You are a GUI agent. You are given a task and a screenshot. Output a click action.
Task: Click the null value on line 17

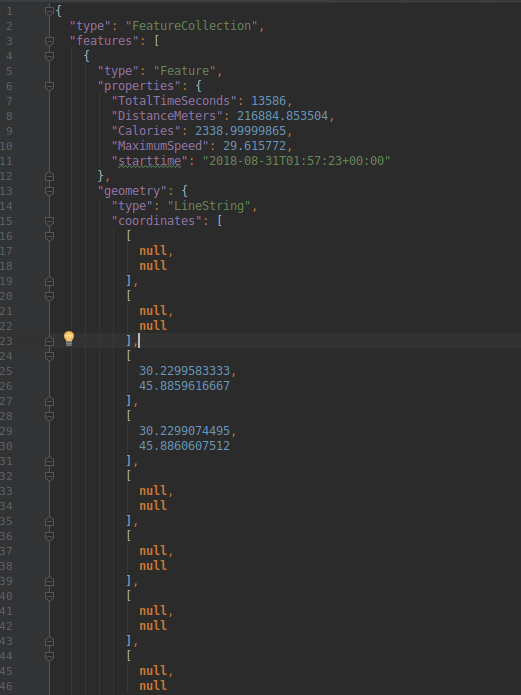click(153, 251)
